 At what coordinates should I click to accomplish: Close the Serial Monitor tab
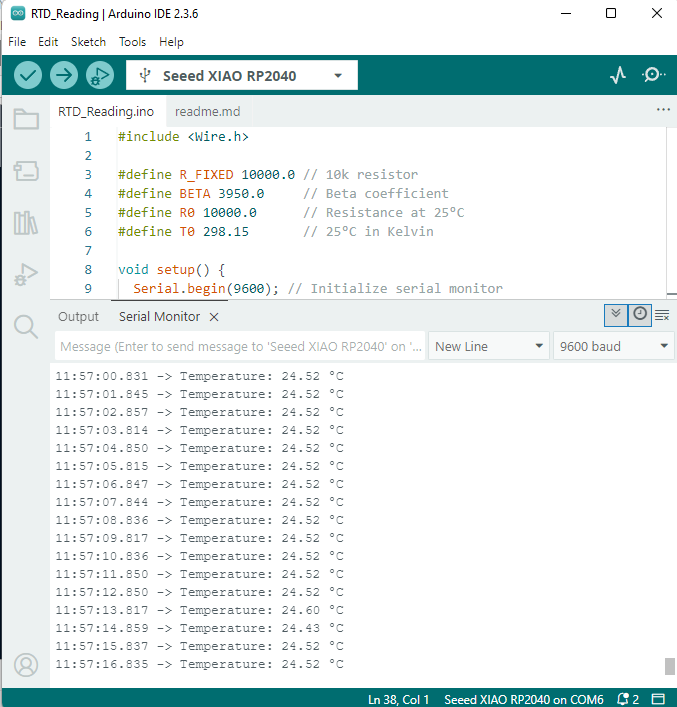pyautogui.click(x=214, y=317)
